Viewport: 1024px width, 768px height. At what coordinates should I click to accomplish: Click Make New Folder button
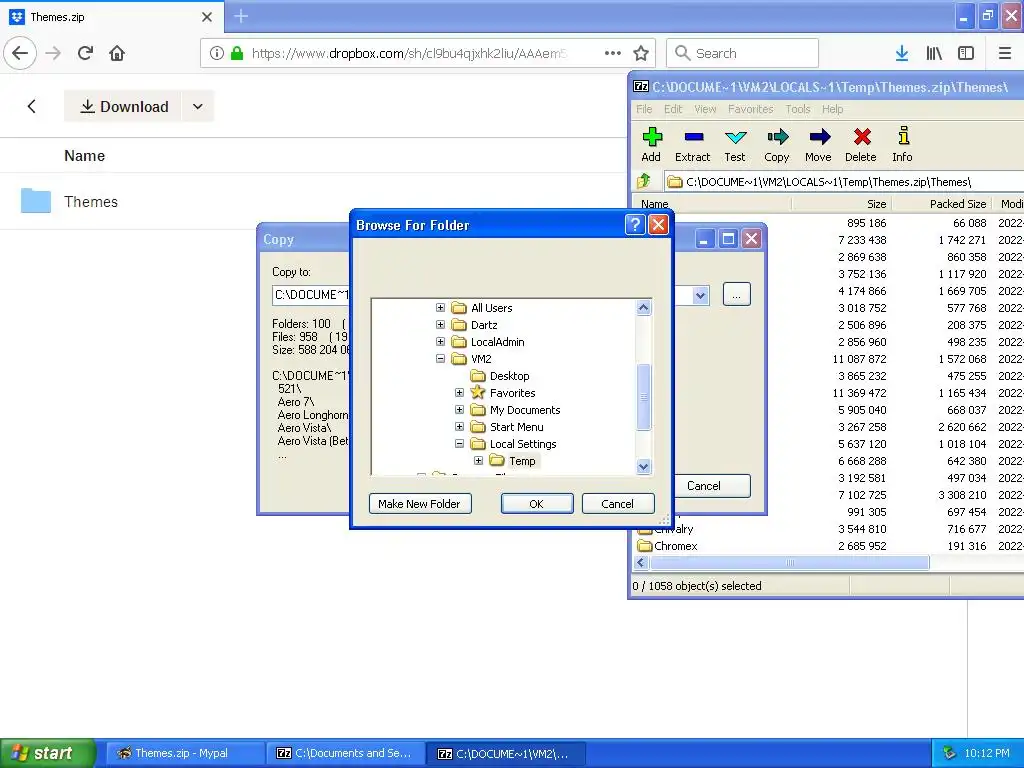[x=420, y=504]
